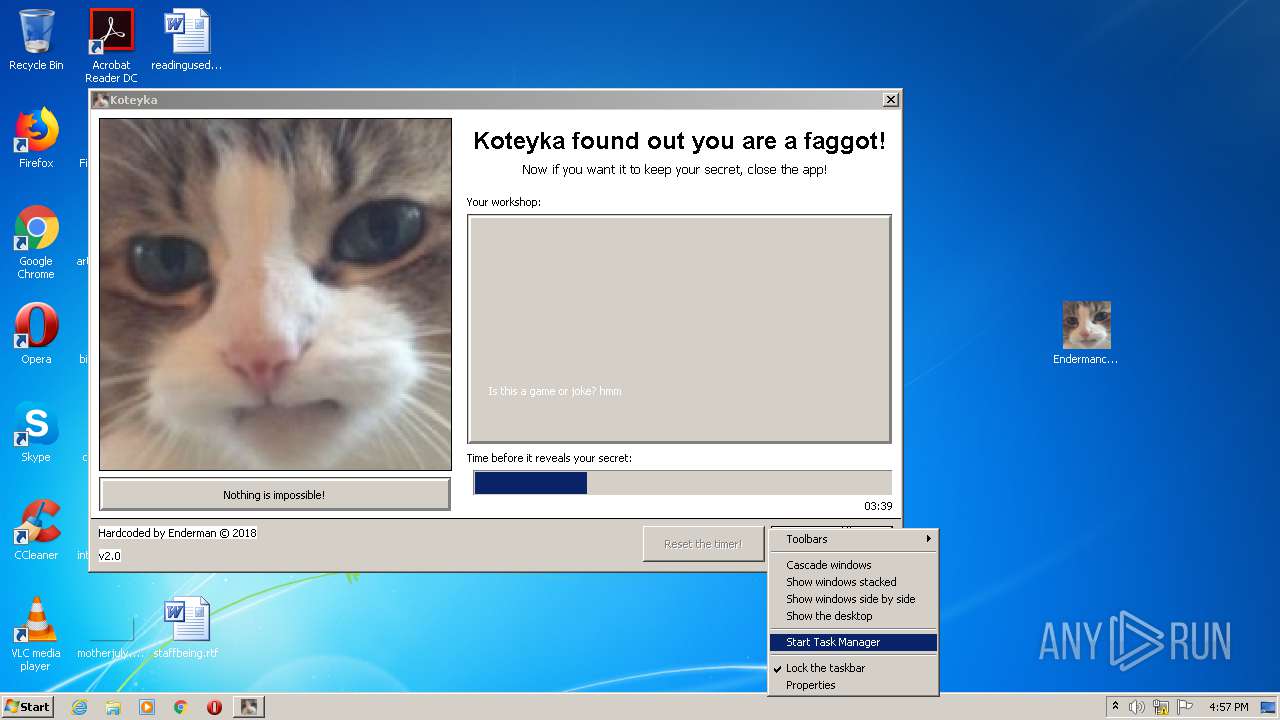Click 'Now if you want it to keep your secret' text
This screenshot has width=1280, height=720.
pyautogui.click(x=674, y=170)
